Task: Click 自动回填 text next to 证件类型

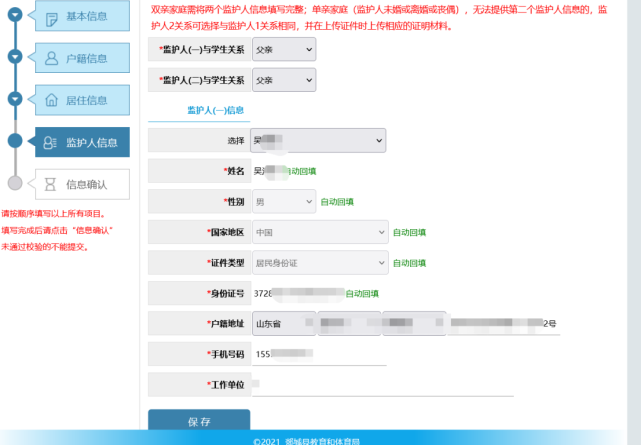Action: tap(409, 263)
